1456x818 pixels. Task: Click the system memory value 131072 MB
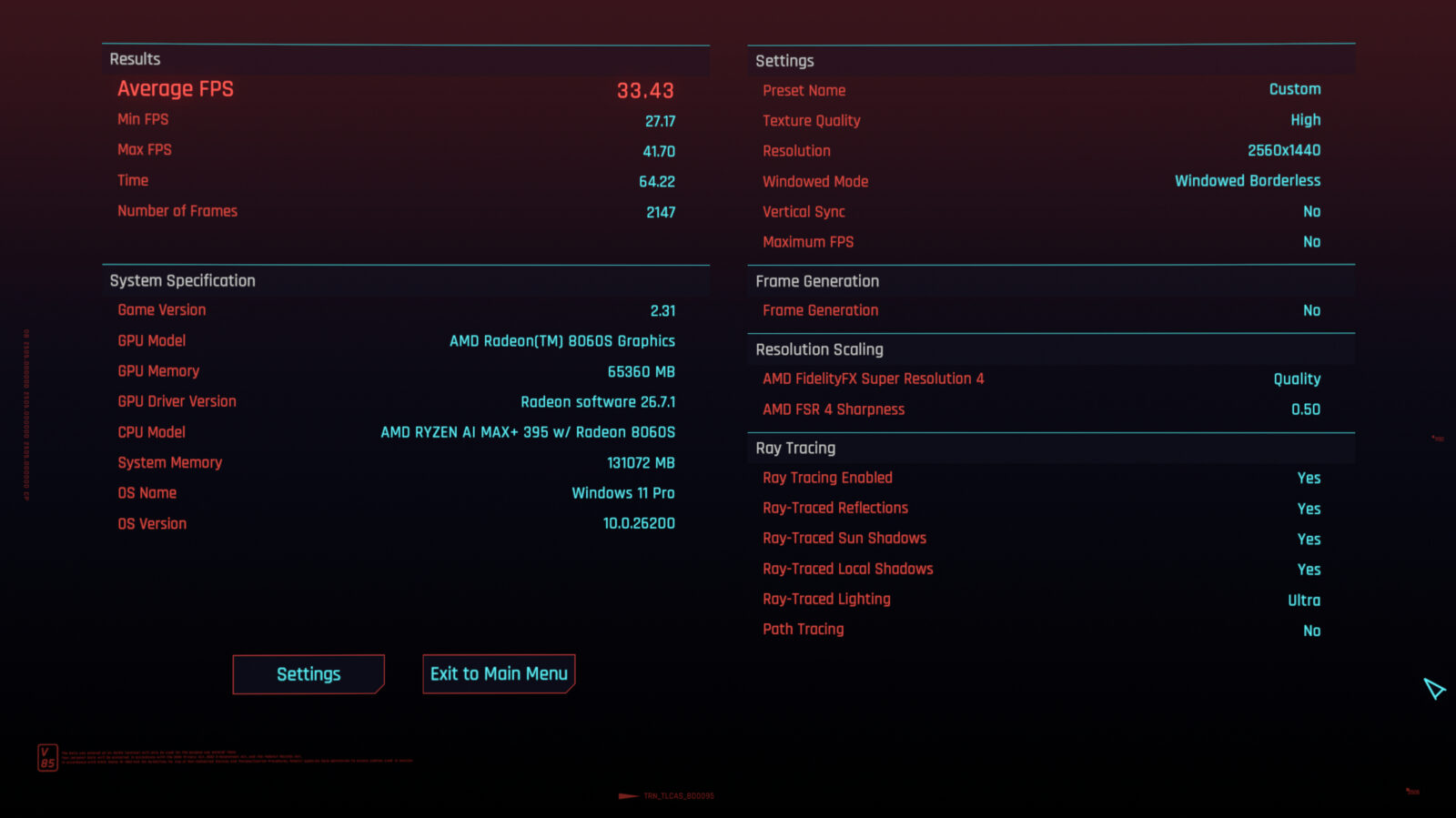point(642,463)
